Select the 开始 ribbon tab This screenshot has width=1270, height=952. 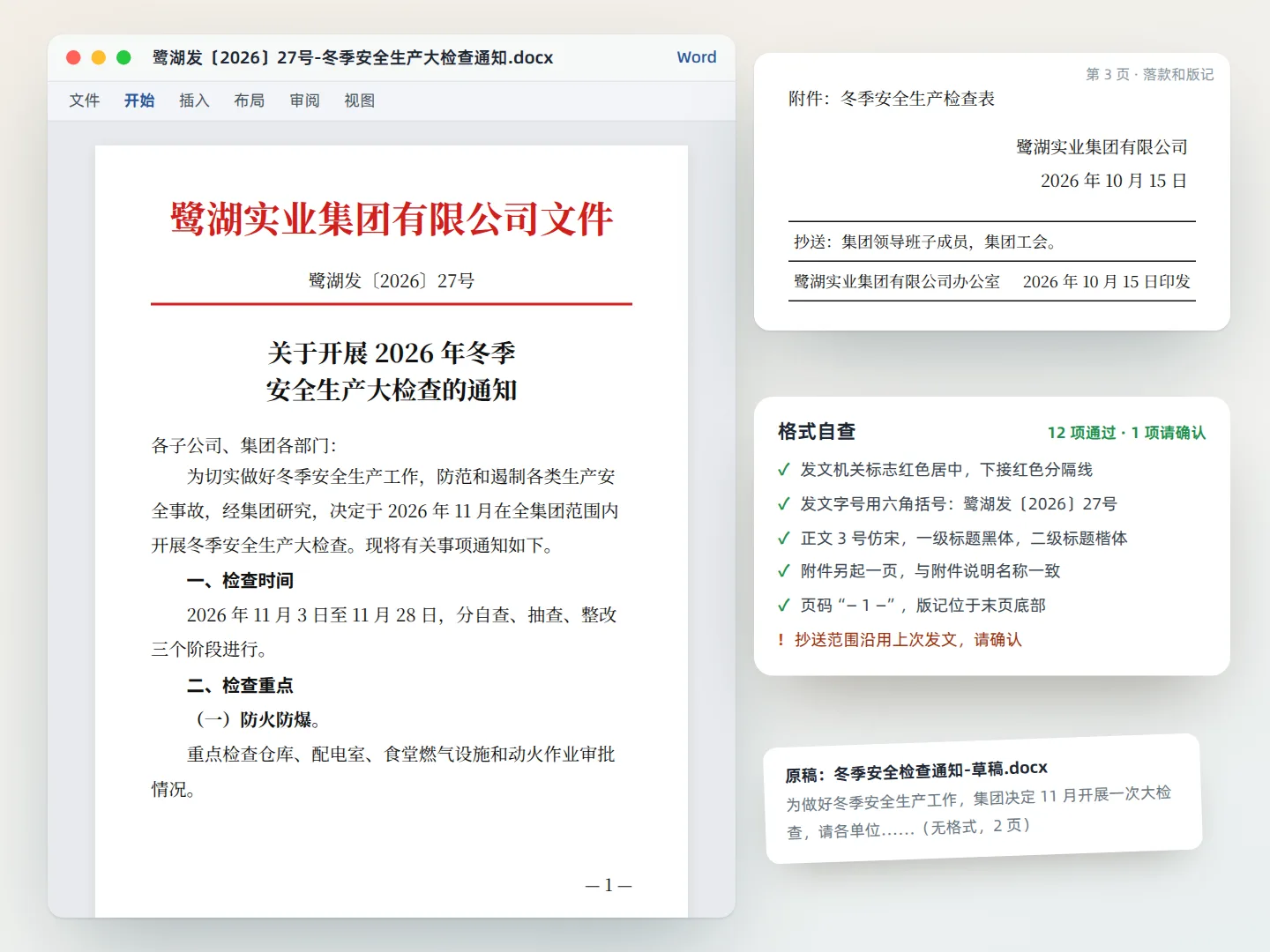pyautogui.click(x=139, y=100)
